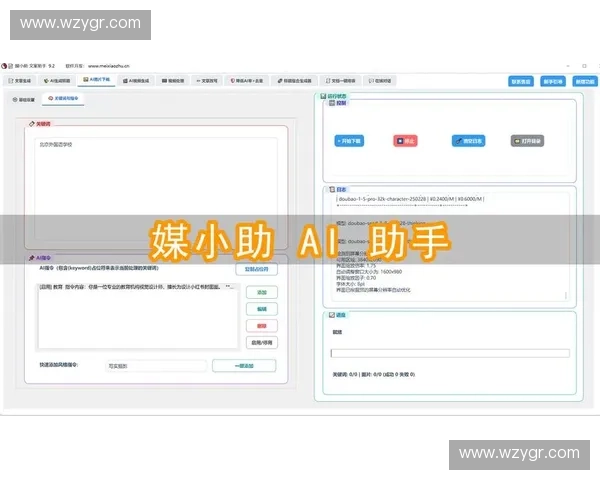This screenshot has height=480, width=600.
Task: Open the 文章改写 tab
Action: pos(207,81)
